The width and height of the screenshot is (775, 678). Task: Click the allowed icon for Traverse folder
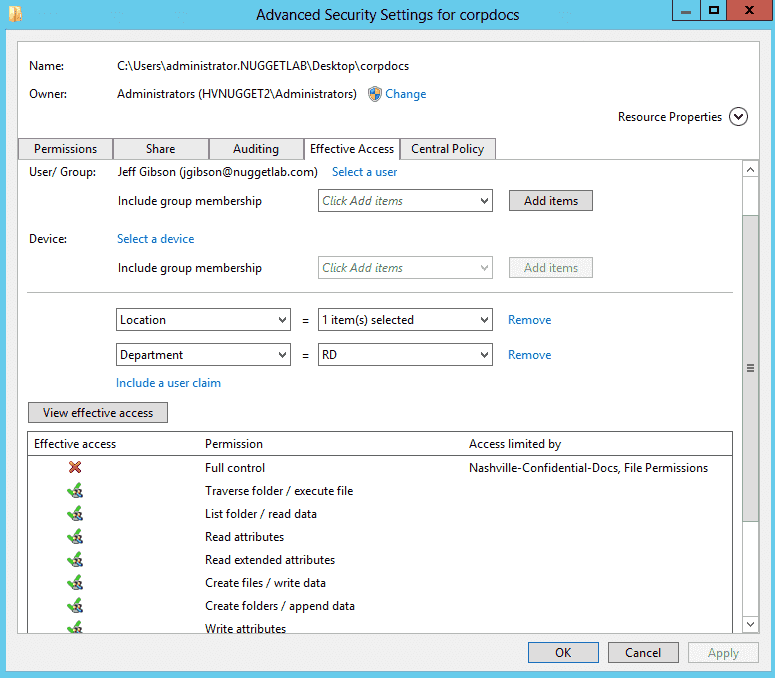pos(75,490)
